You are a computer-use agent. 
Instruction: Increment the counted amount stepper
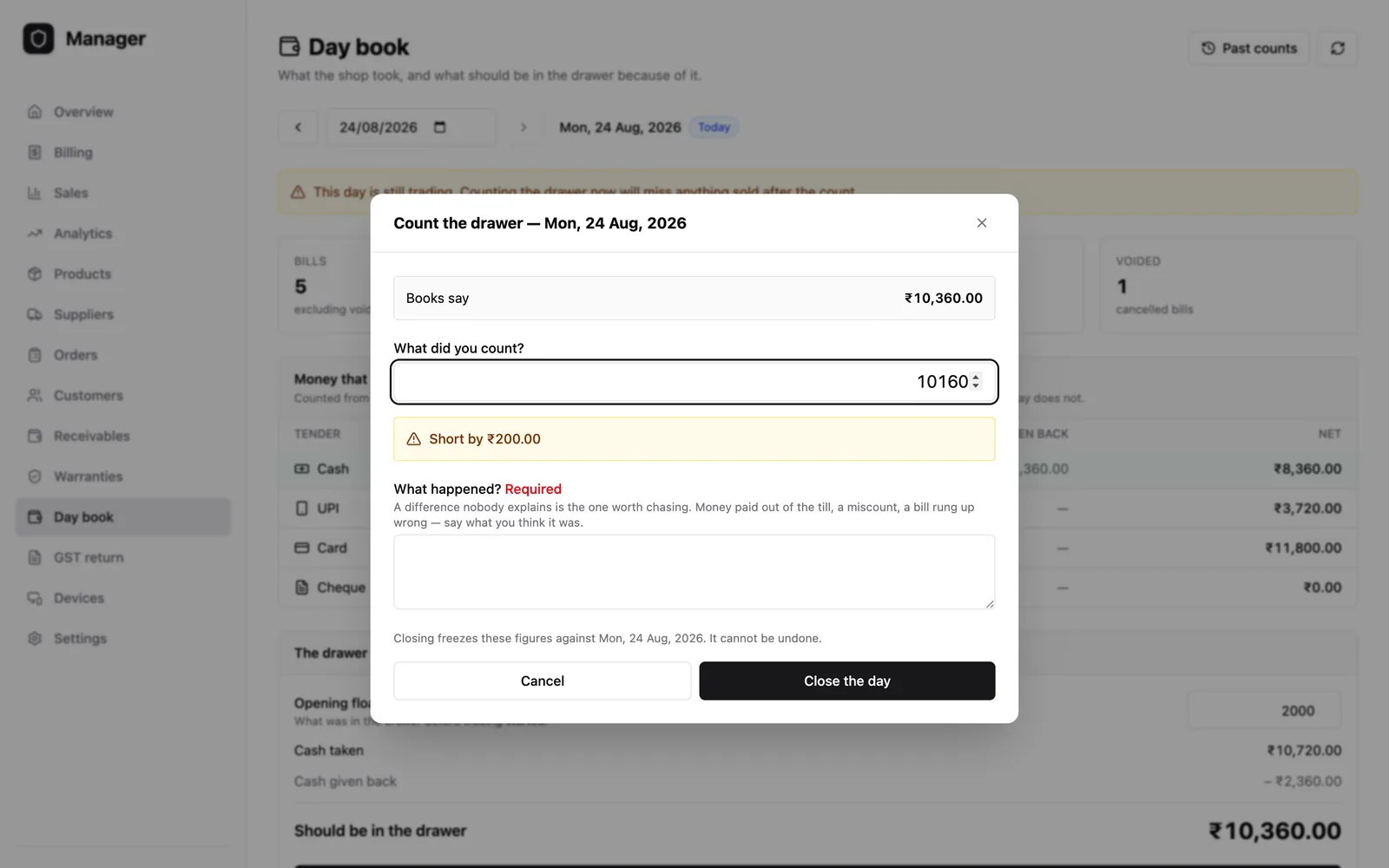click(x=976, y=378)
